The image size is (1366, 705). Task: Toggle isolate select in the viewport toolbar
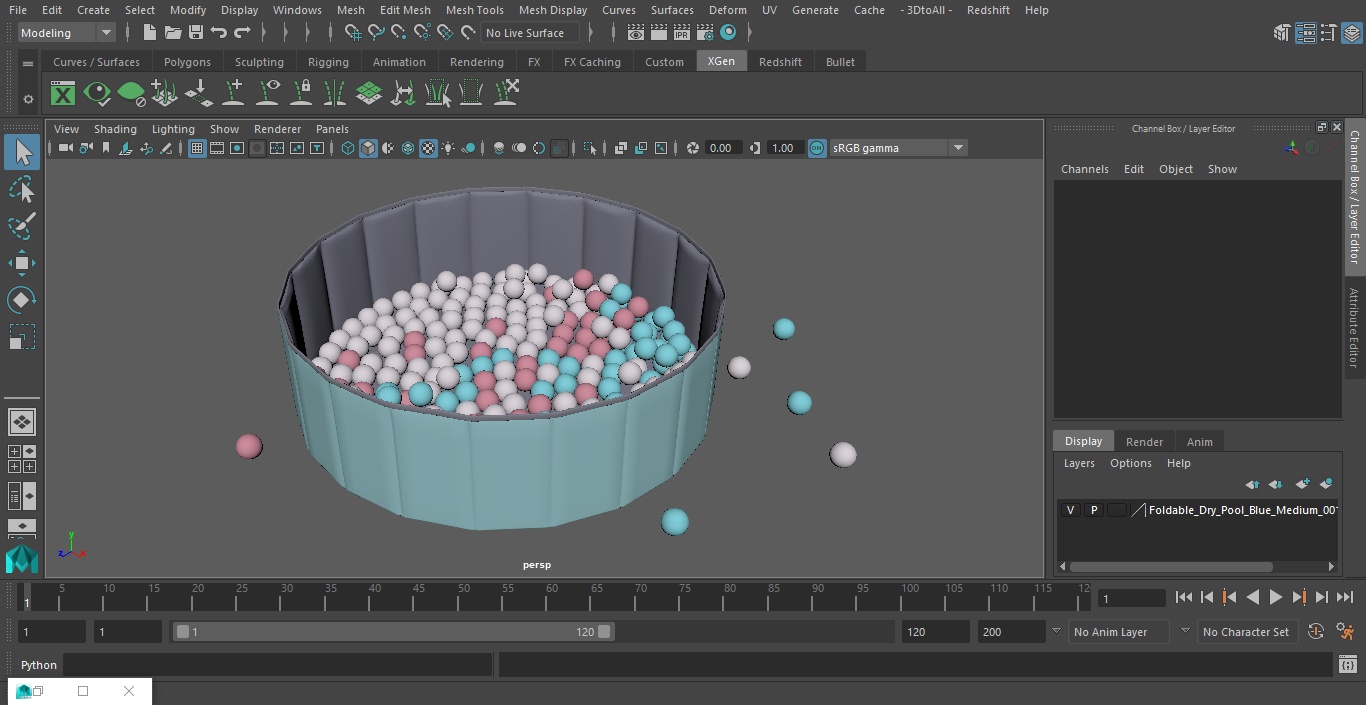pos(590,148)
